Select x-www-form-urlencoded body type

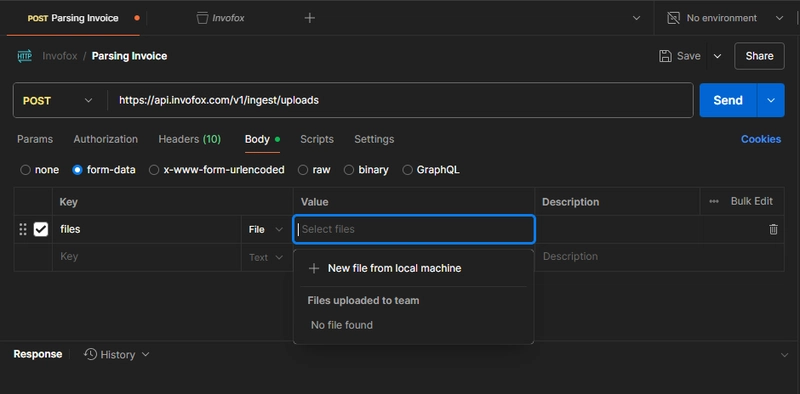[154, 170]
